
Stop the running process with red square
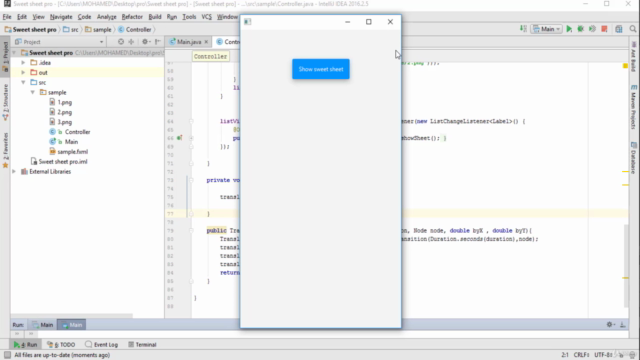tap(604, 29)
